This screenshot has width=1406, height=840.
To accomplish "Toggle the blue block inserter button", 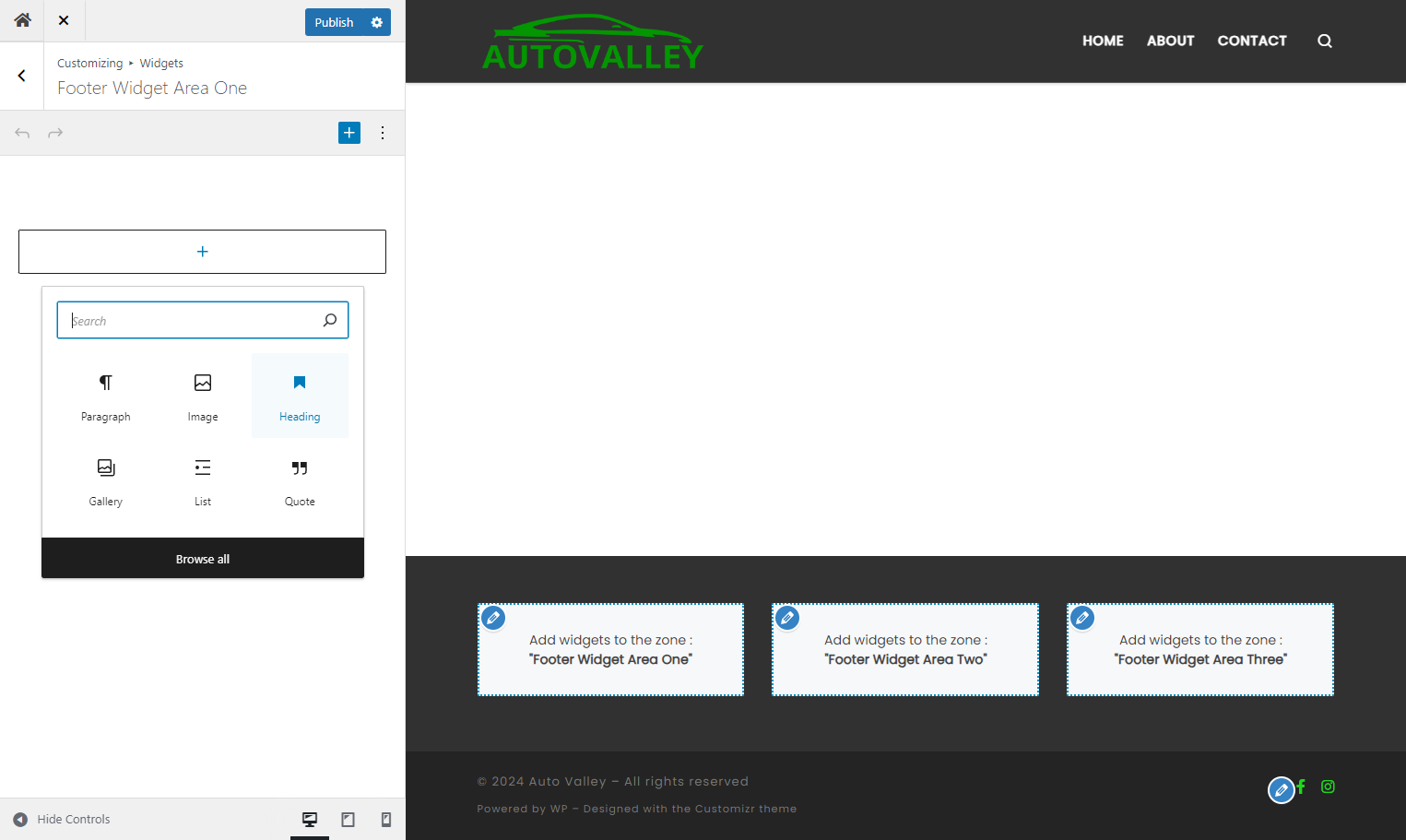I will click(349, 133).
